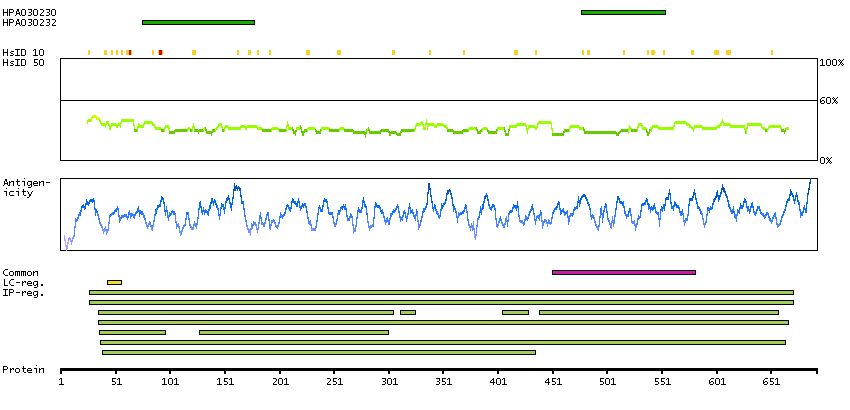This screenshot has height=410, width=850.
Task: Click position 351 on the protein axis
Action: coord(444,381)
